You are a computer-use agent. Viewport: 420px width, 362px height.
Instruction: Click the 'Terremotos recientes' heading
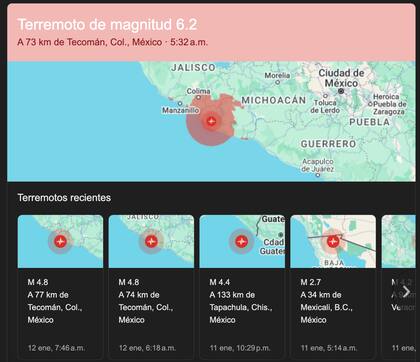tap(64, 198)
